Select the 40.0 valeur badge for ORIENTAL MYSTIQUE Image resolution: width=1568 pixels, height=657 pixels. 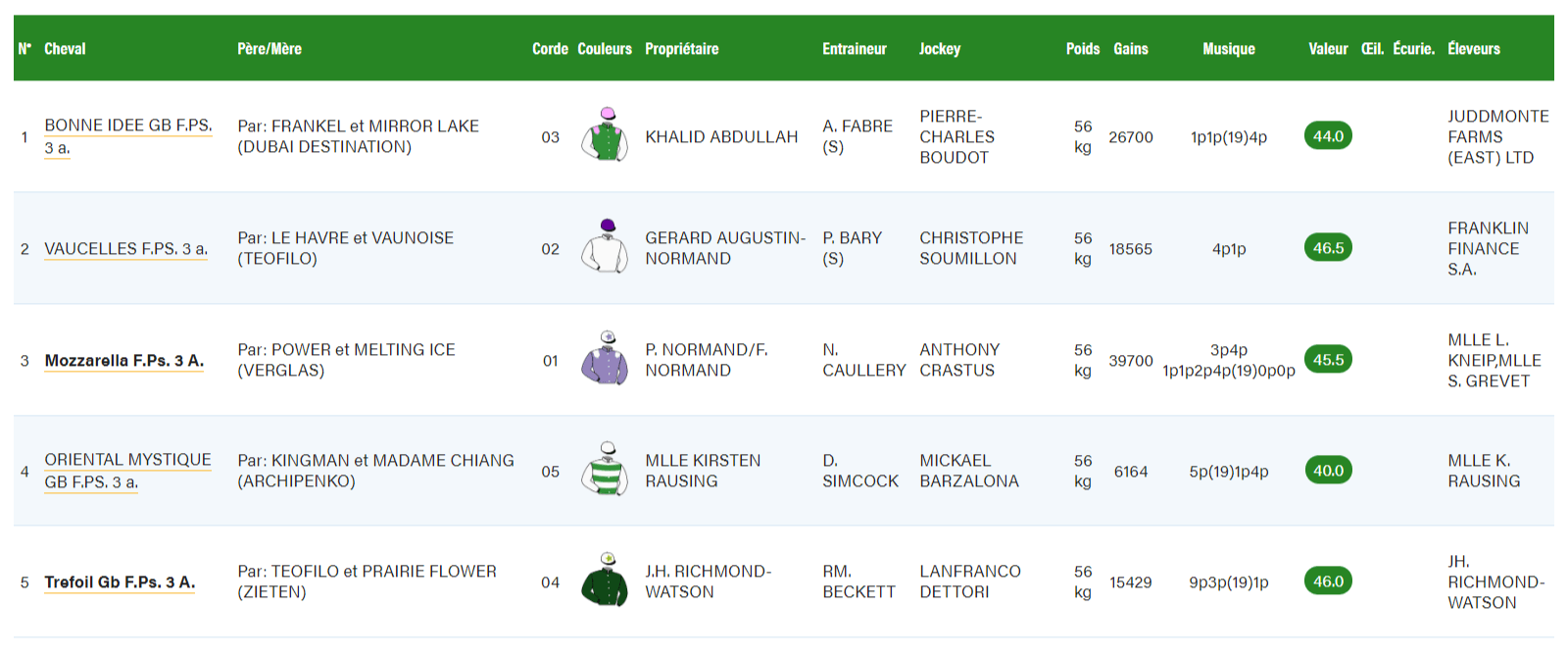pos(1328,470)
